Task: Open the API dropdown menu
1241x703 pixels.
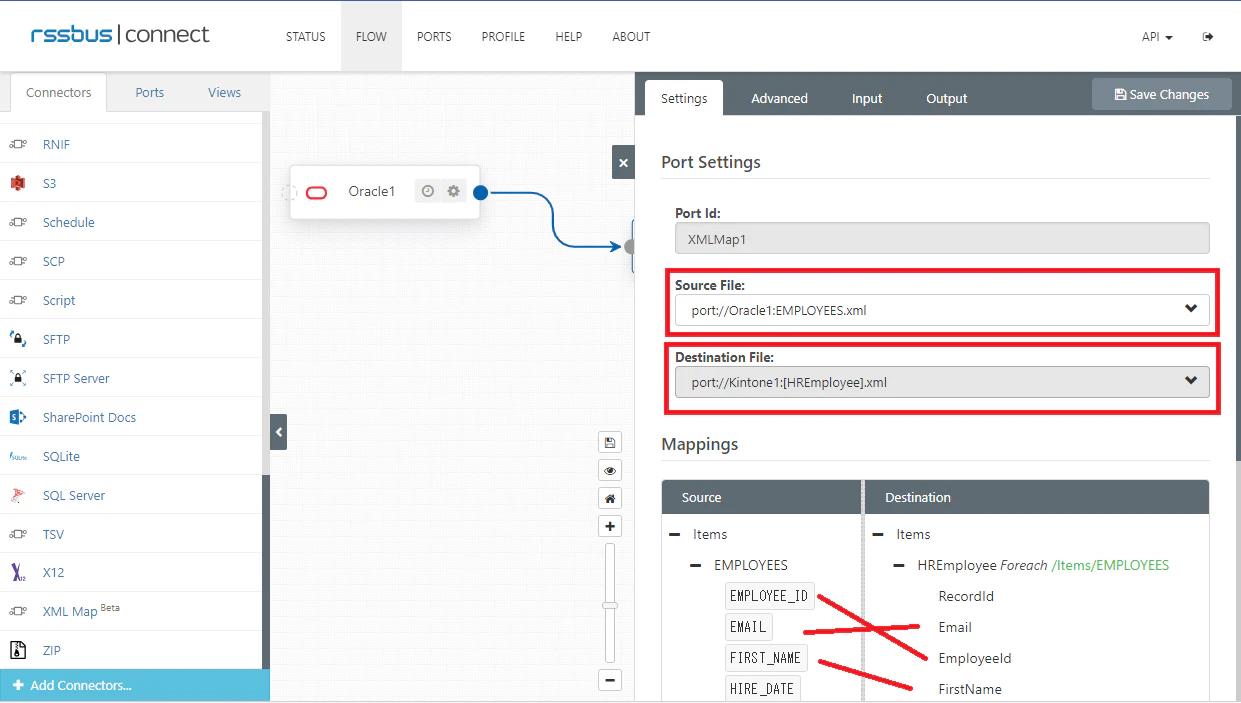Action: click(1157, 37)
